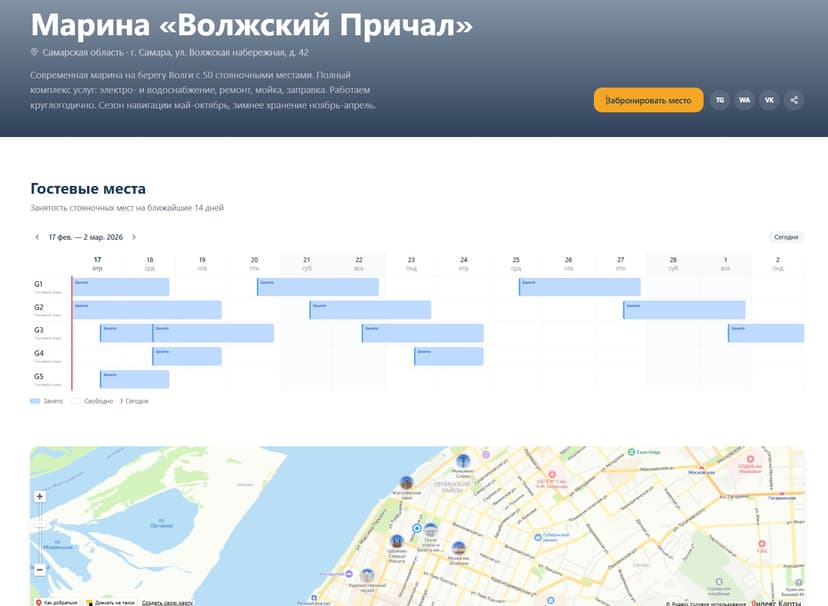Viewport: 828px width, 606px height.
Task: Click the blue Занято color swatch
Action: (x=34, y=400)
